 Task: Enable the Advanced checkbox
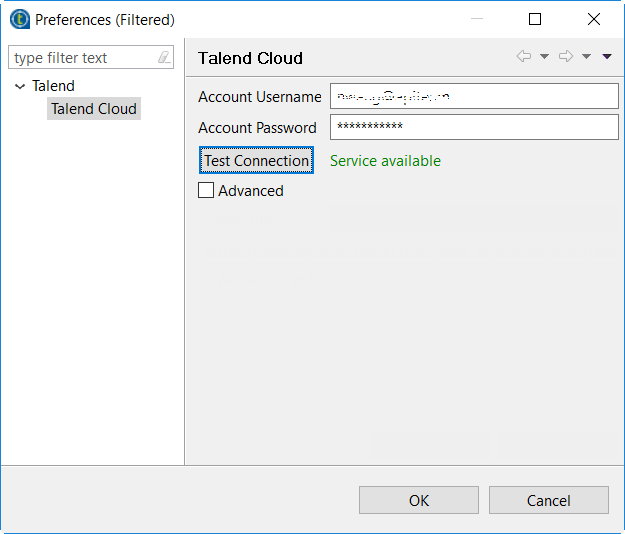click(x=206, y=191)
